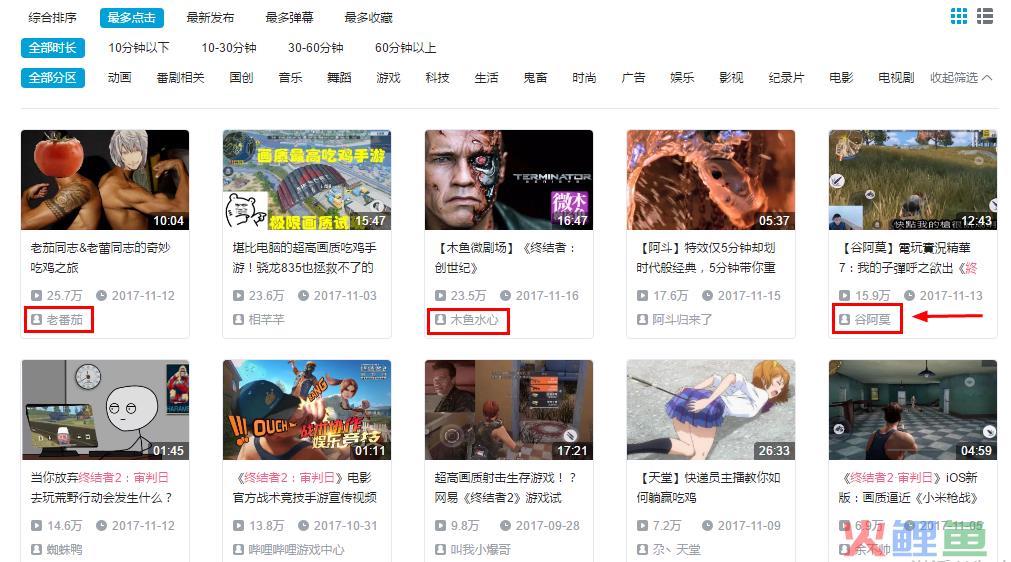Collapse the filter panel with 收起筛选
Screen dimensions: 1011x562
click(961, 78)
